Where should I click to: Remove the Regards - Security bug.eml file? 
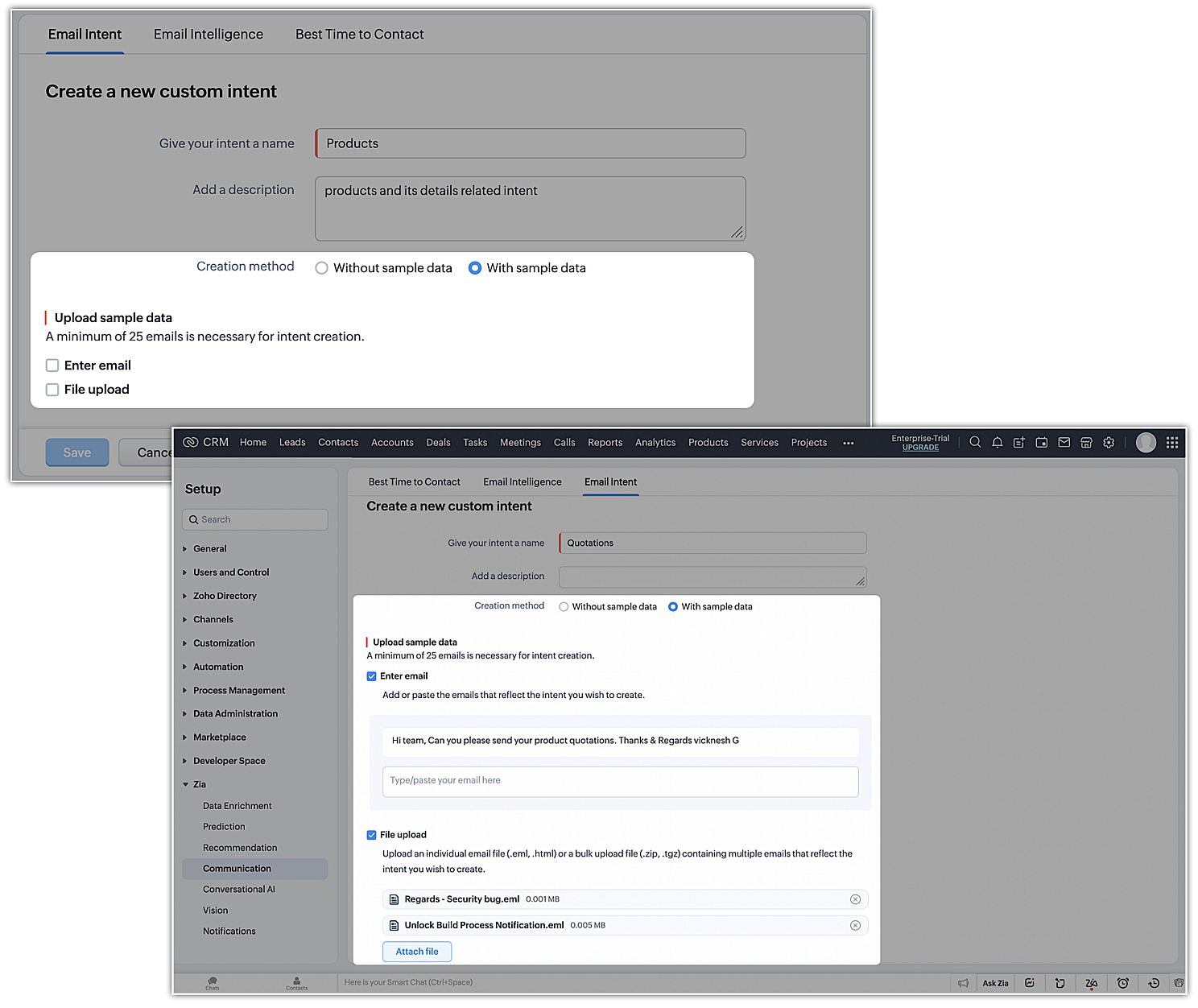855,899
